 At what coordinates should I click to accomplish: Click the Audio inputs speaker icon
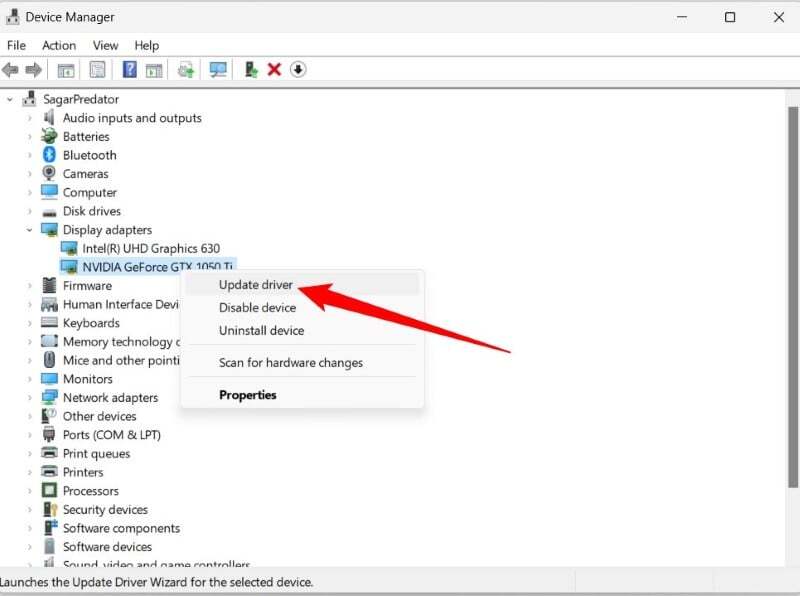click(49, 117)
